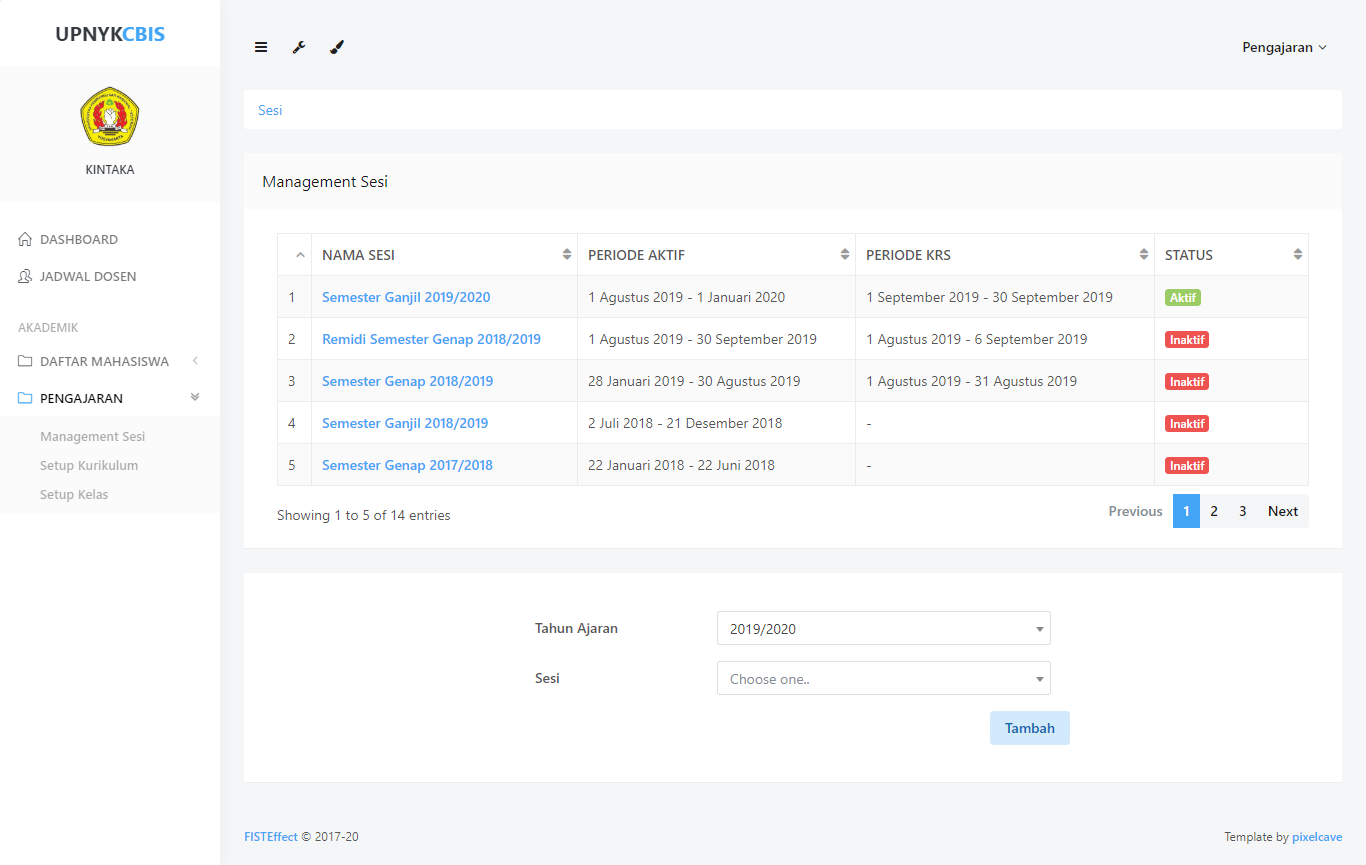Click the hamburger menu icon
This screenshot has height=865, width=1366.
click(x=261, y=47)
